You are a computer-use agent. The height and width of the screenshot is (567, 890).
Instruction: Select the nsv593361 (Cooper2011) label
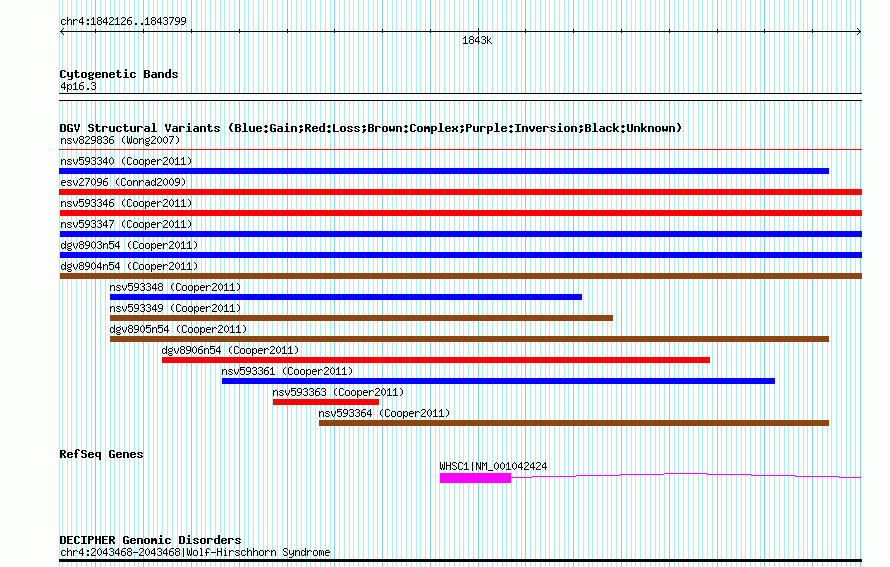point(287,371)
